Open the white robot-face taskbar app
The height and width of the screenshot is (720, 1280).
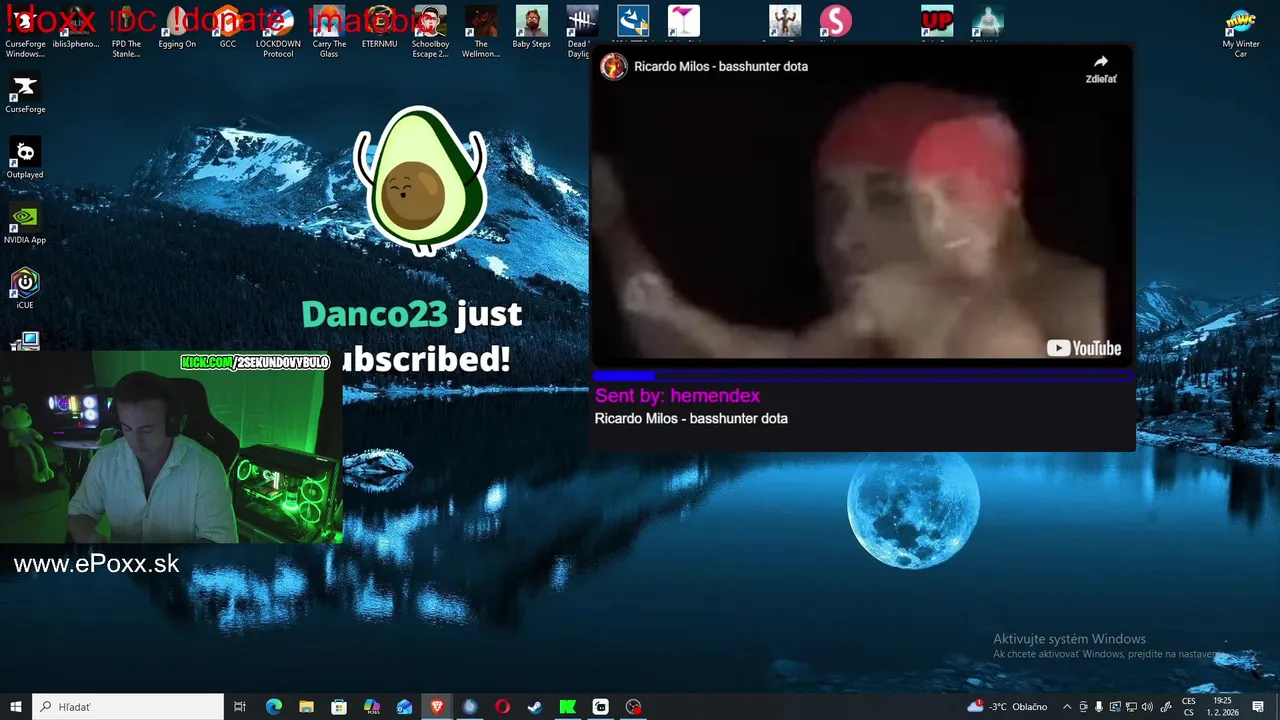[x=600, y=707]
